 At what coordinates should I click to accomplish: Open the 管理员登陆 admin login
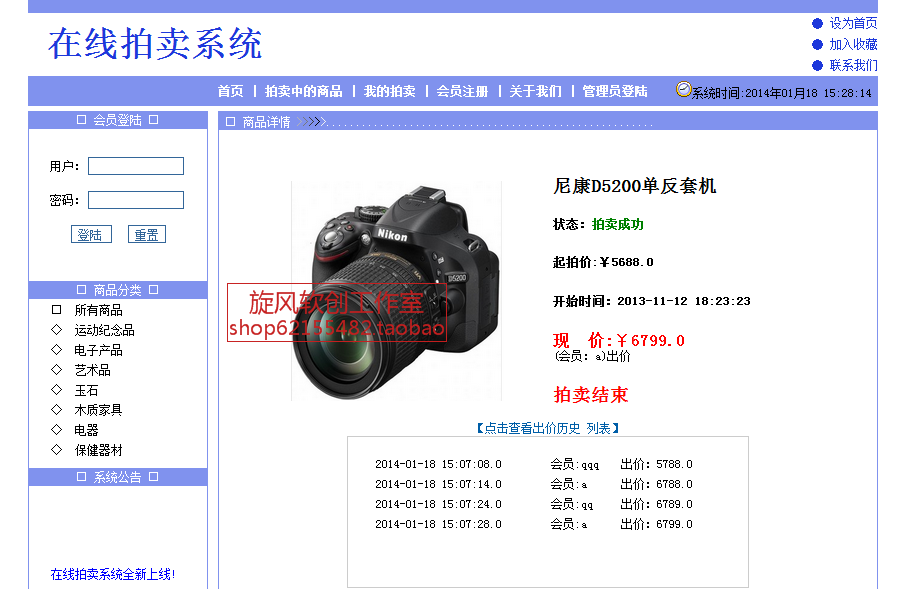pos(614,92)
